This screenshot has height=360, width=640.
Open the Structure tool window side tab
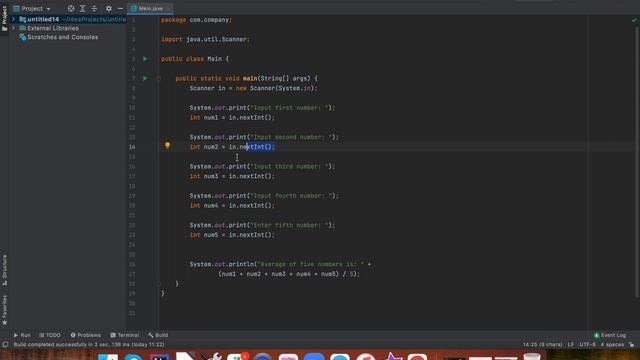(x=4, y=270)
